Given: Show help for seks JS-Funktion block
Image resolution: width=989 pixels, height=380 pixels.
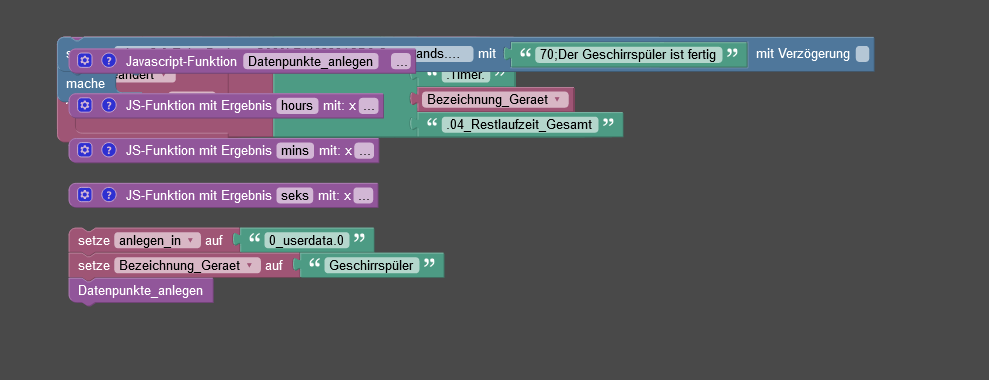Looking at the screenshot, I should coord(109,194).
